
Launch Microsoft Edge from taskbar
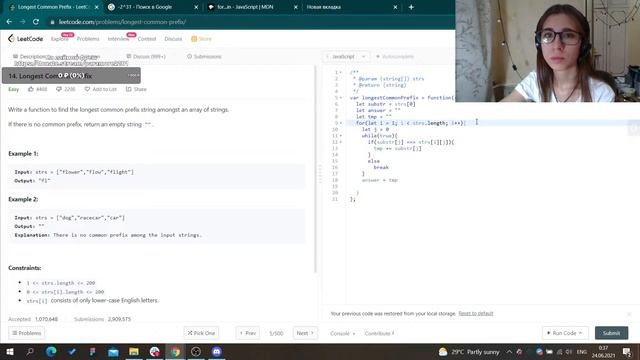pyautogui.click(x=51, y=351)
